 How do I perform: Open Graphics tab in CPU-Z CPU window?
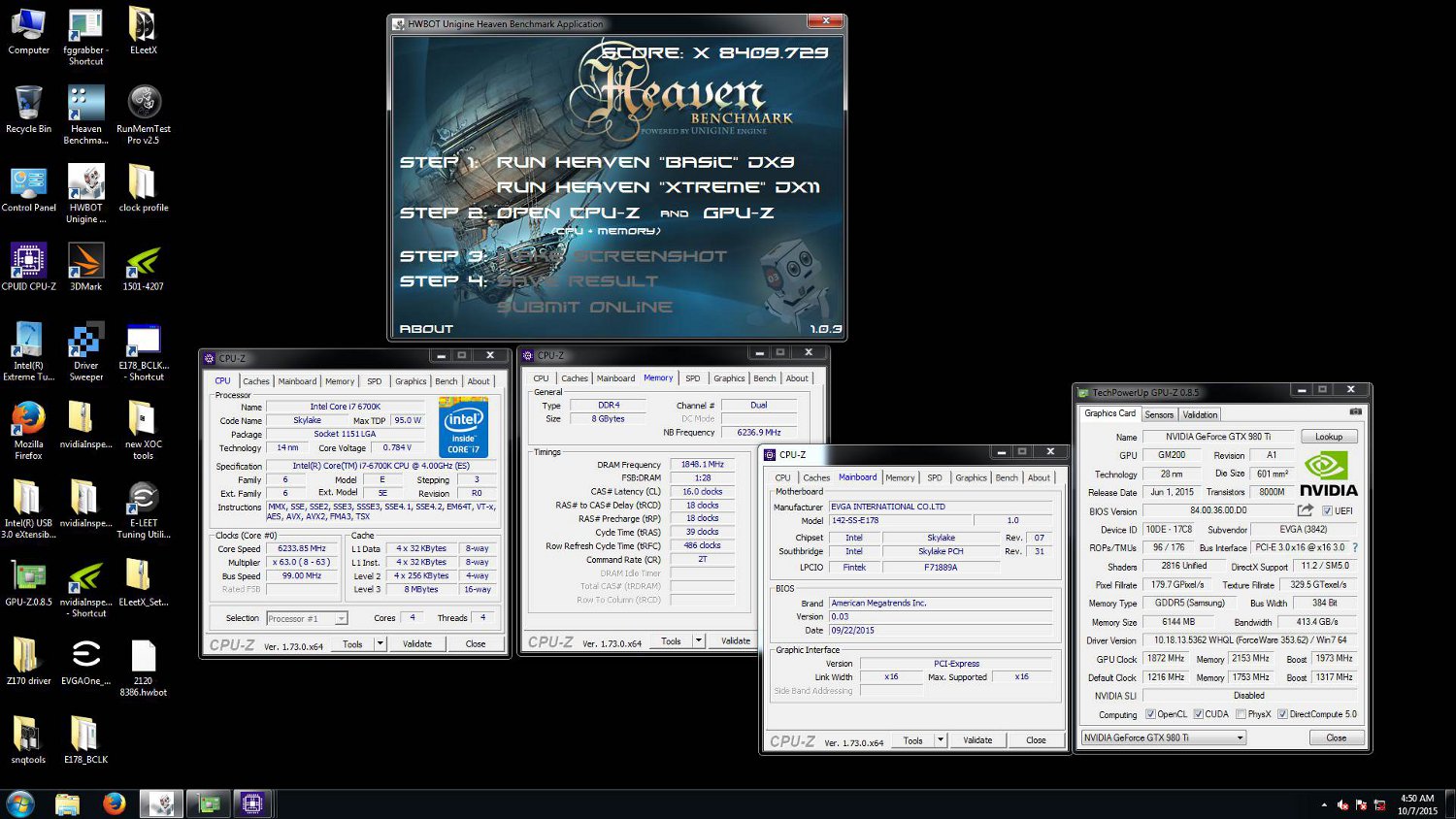tap(411, 381)
